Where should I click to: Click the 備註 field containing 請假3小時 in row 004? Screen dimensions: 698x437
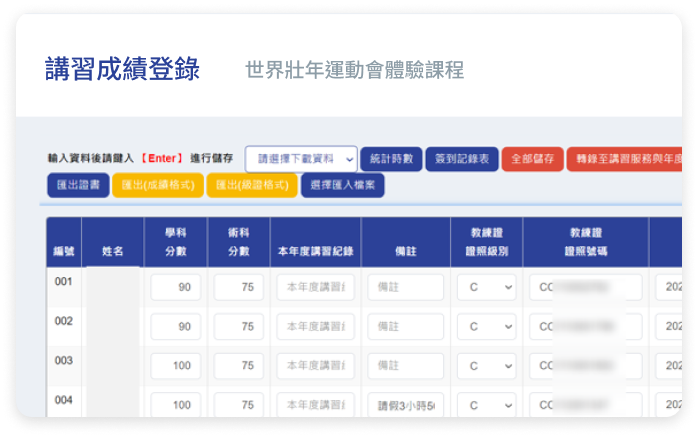pyautogui.click(x=405, y=405)
